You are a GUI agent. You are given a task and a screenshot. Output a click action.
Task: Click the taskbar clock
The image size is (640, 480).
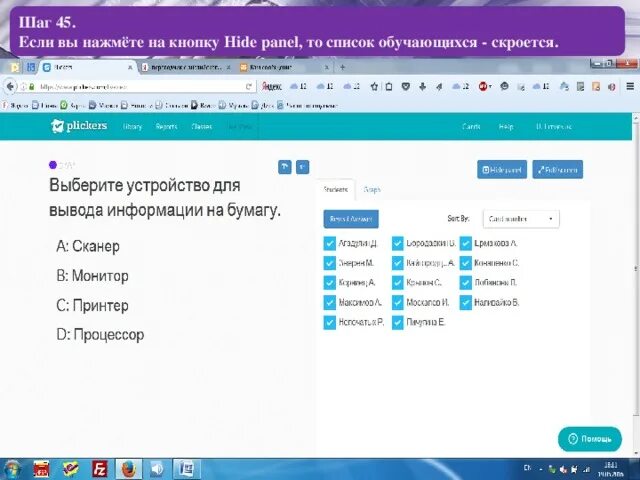pos(611,469)
